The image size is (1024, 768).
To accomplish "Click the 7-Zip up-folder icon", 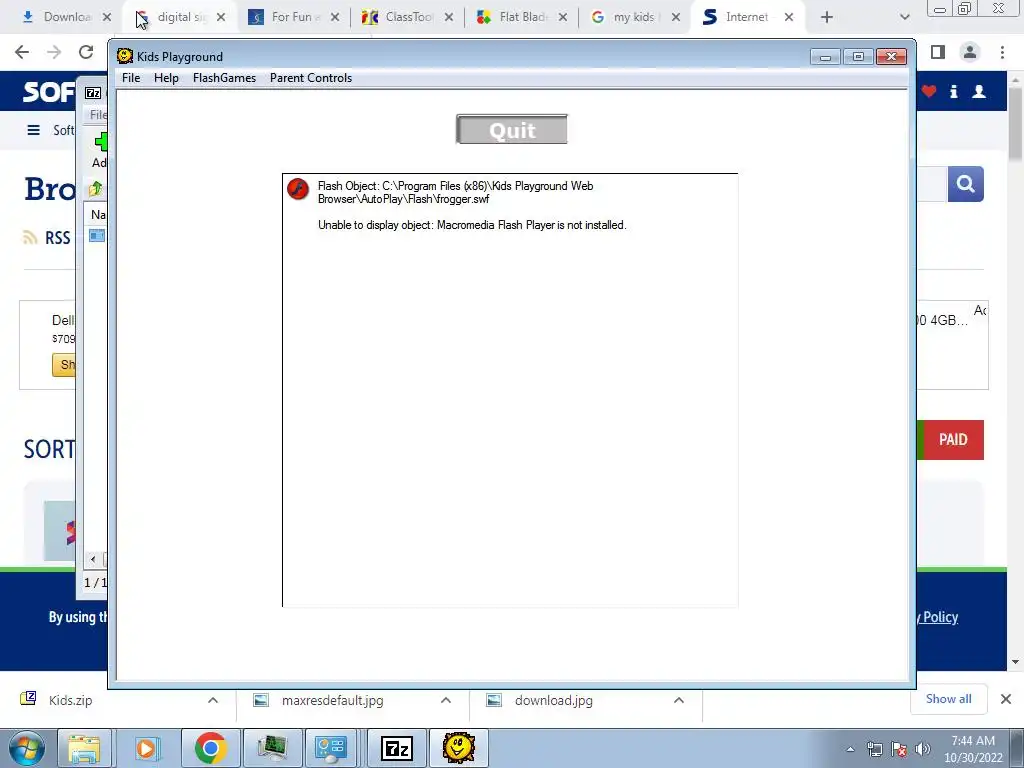I will [95, 189].
